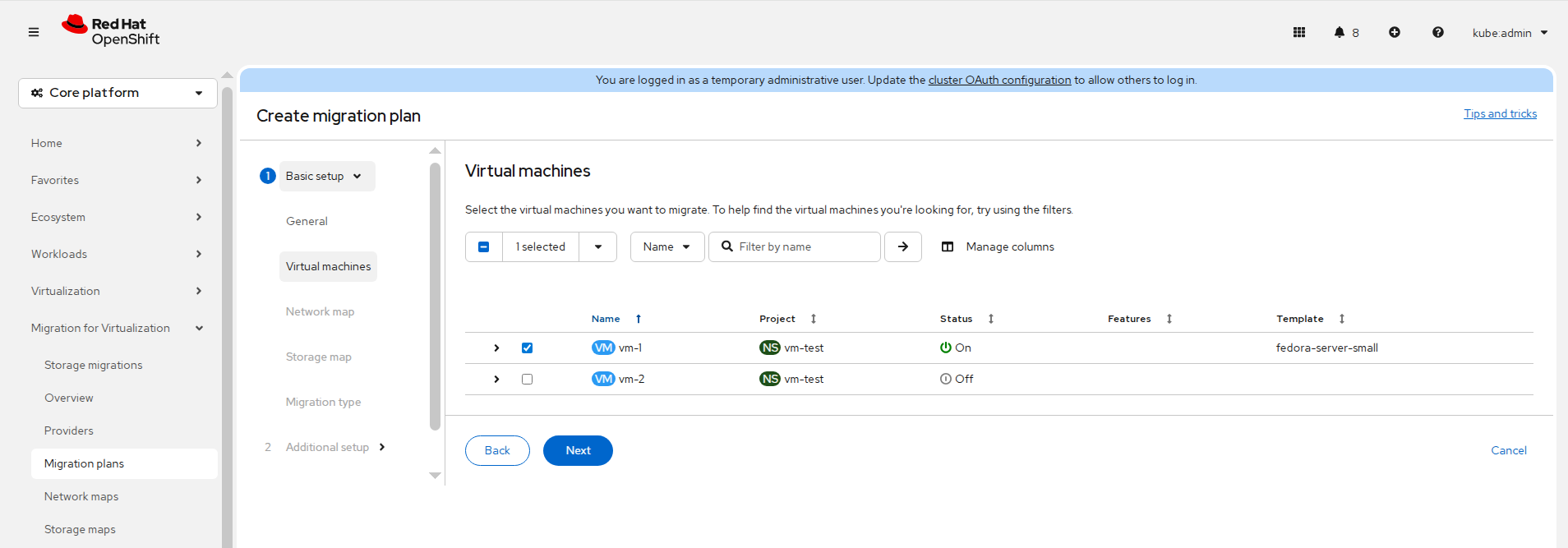
Task: Open the Core platform perspective dropdown
Action: pos(118,93)
